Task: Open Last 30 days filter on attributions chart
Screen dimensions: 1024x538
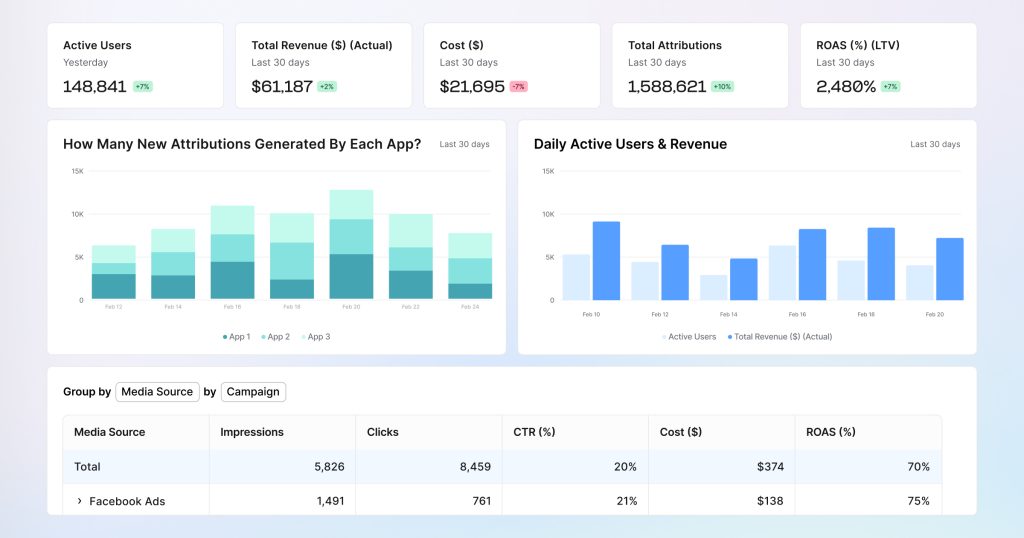Action: click(464, 144)
